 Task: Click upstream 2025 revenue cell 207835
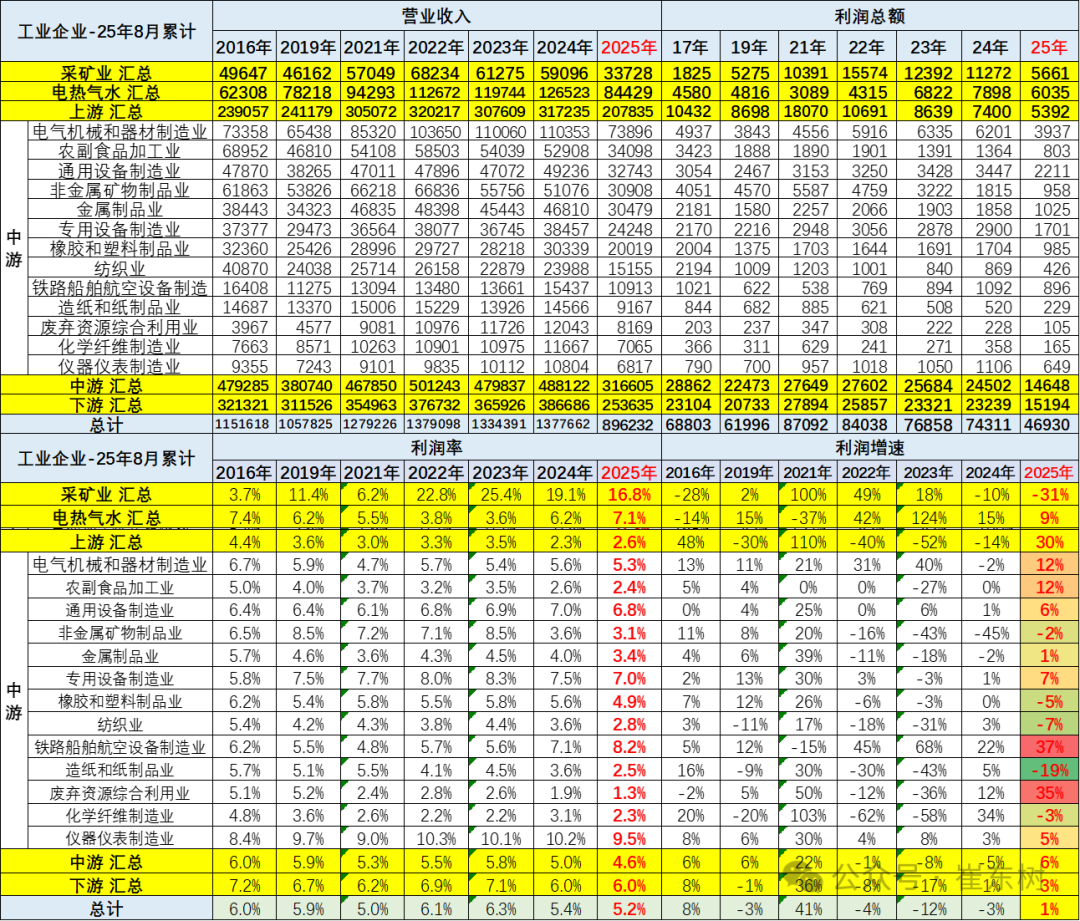629,111
